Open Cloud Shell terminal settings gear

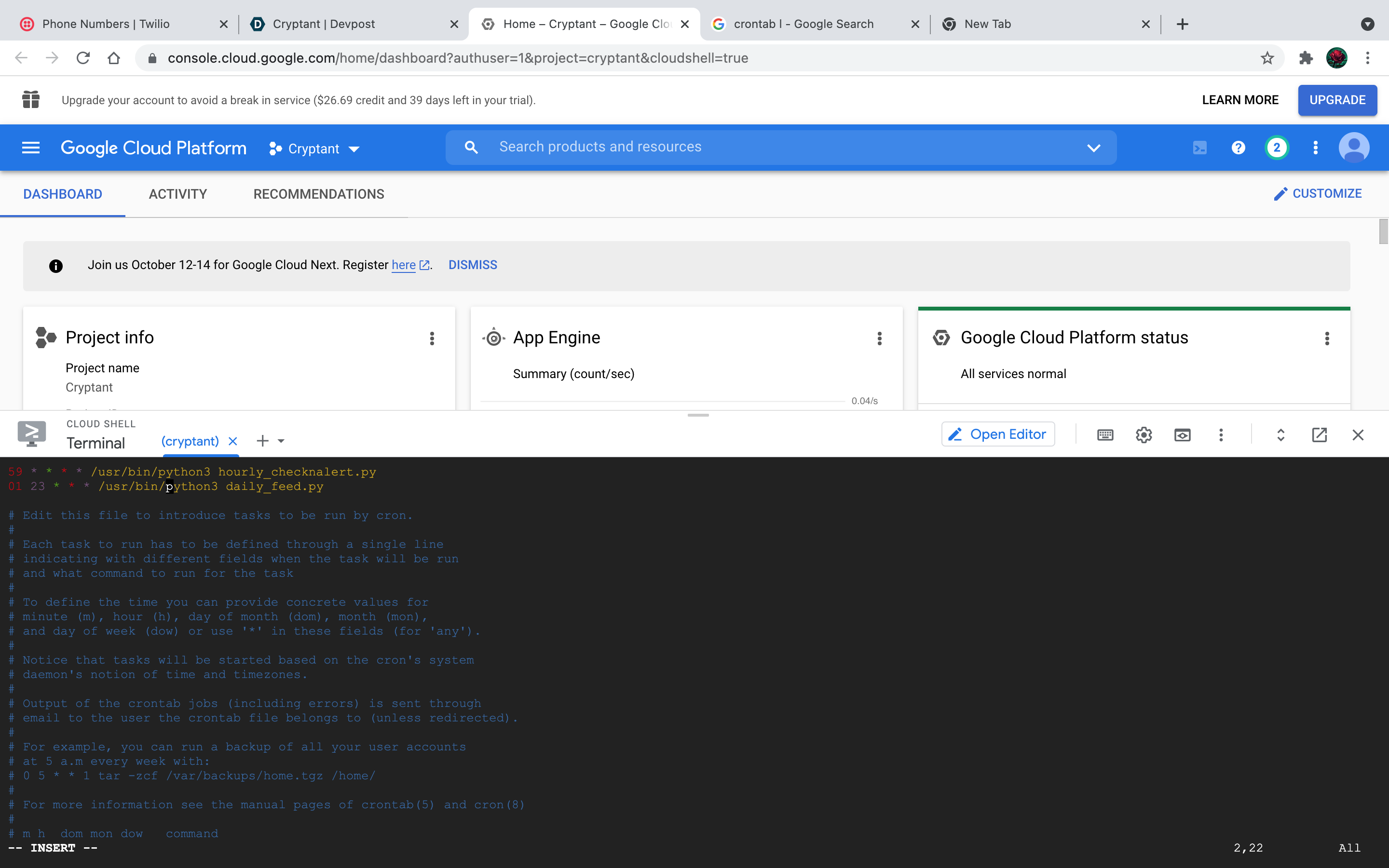click(x=1144, y=435)
